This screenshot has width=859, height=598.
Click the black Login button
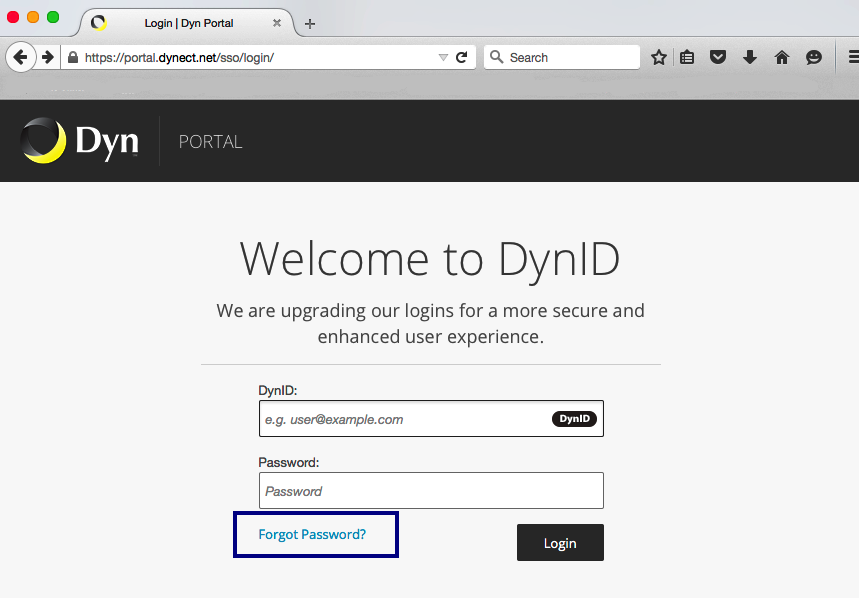[560, 543]
